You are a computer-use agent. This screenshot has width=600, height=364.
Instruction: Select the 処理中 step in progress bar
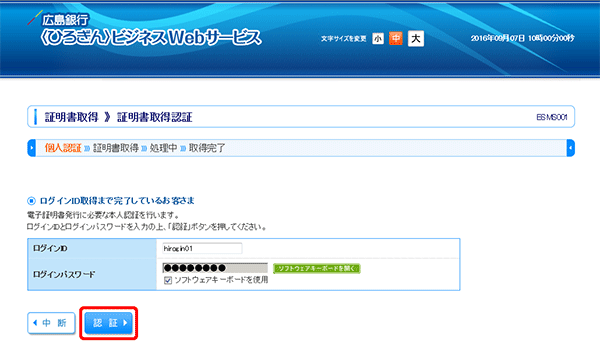pyautogui.click(x=163, y=148)
